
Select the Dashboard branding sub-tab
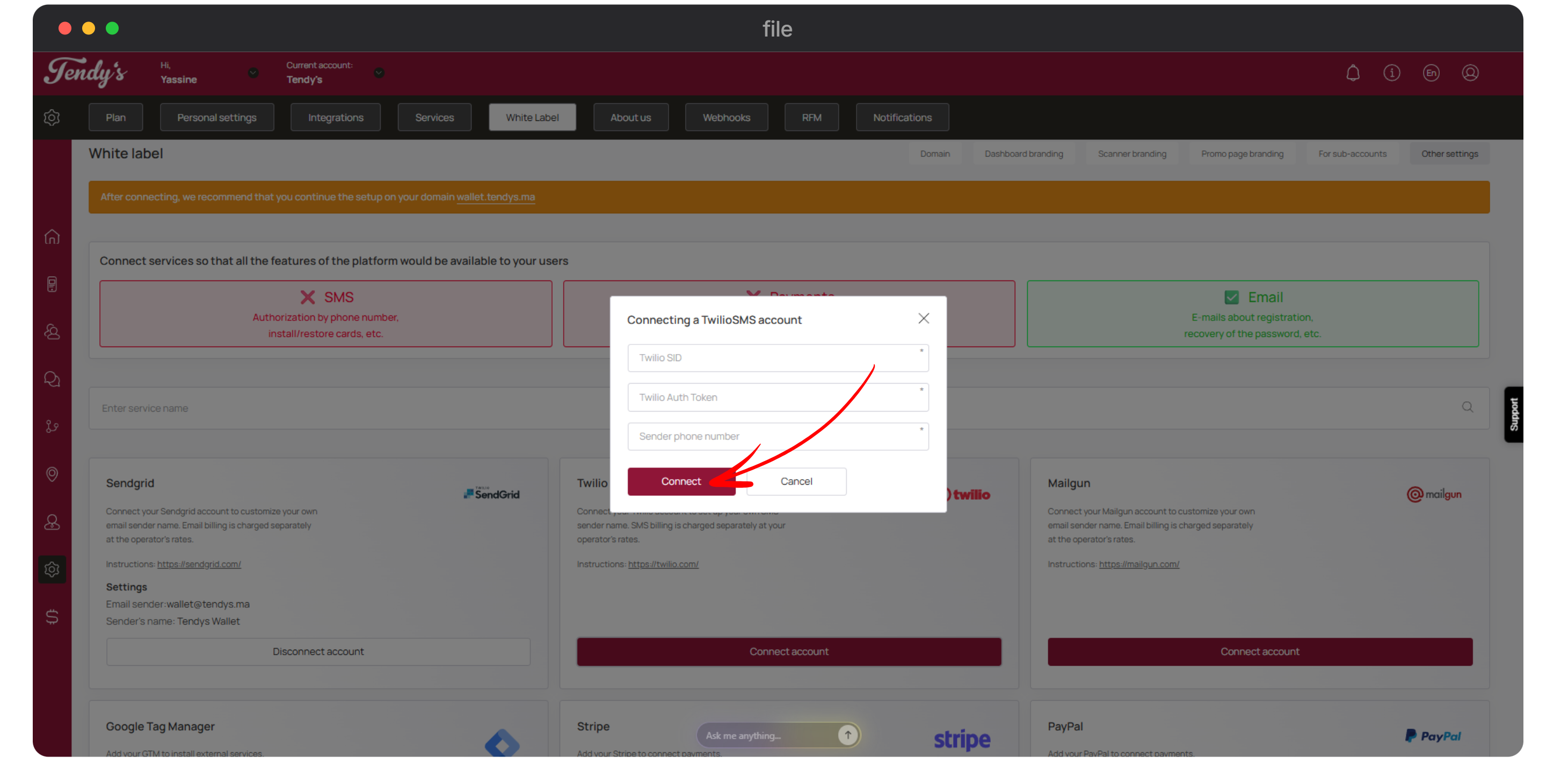pos(1023,154)
